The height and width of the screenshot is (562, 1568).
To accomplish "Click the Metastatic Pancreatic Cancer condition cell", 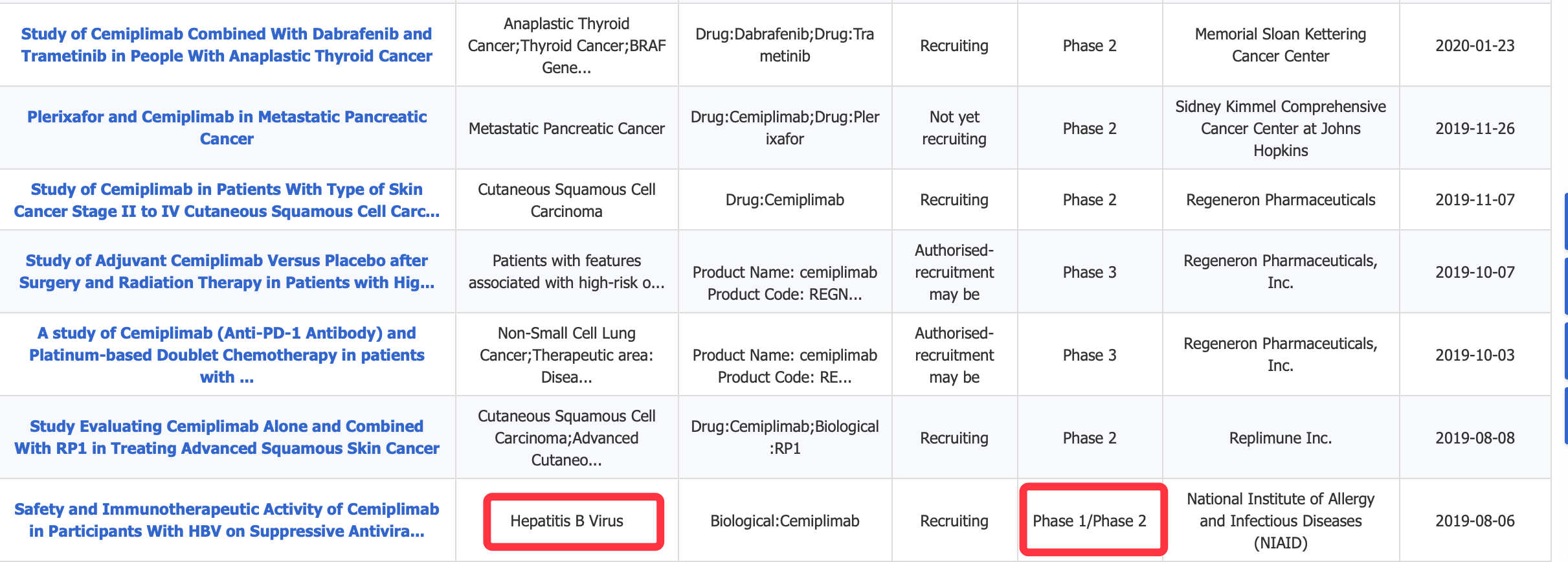I will pyautogui.click(x=566, y=128).
